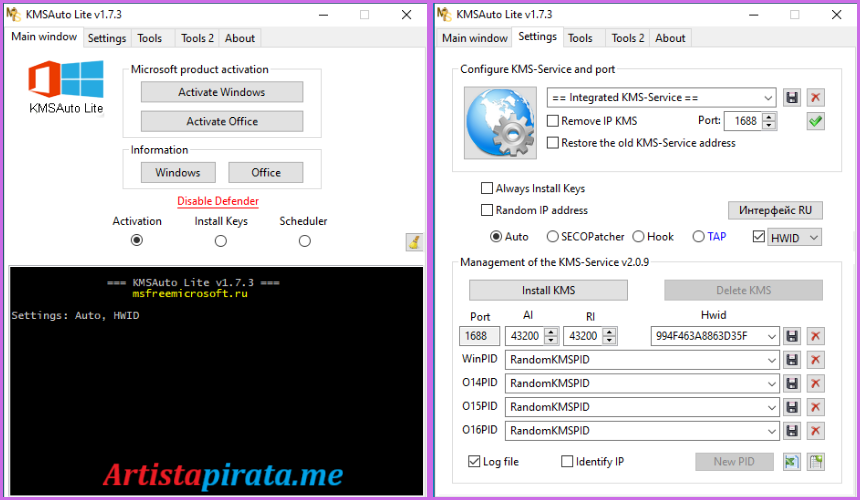Select the Activation radio button
This screenshot has height=500, width=860.
(x=137, y=240)
